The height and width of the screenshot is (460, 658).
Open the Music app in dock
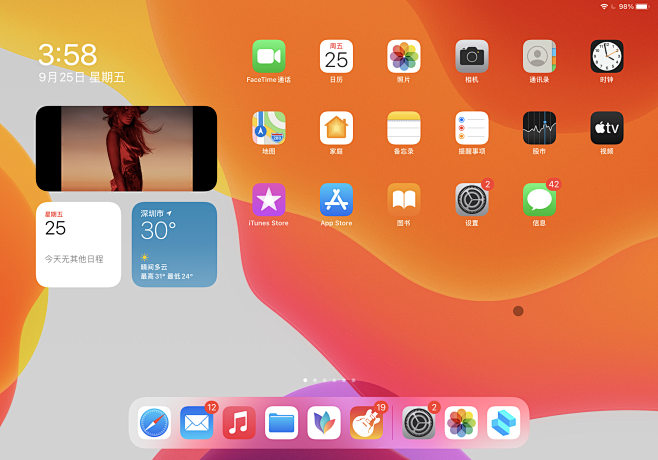[239, 423]
